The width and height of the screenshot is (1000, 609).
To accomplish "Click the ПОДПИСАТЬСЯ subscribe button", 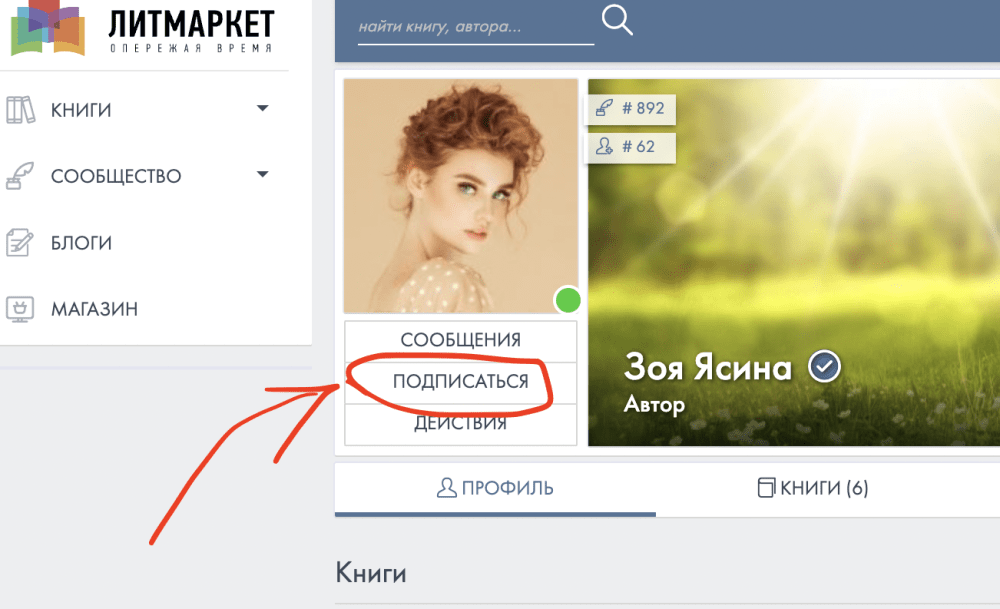I will 460,381.
